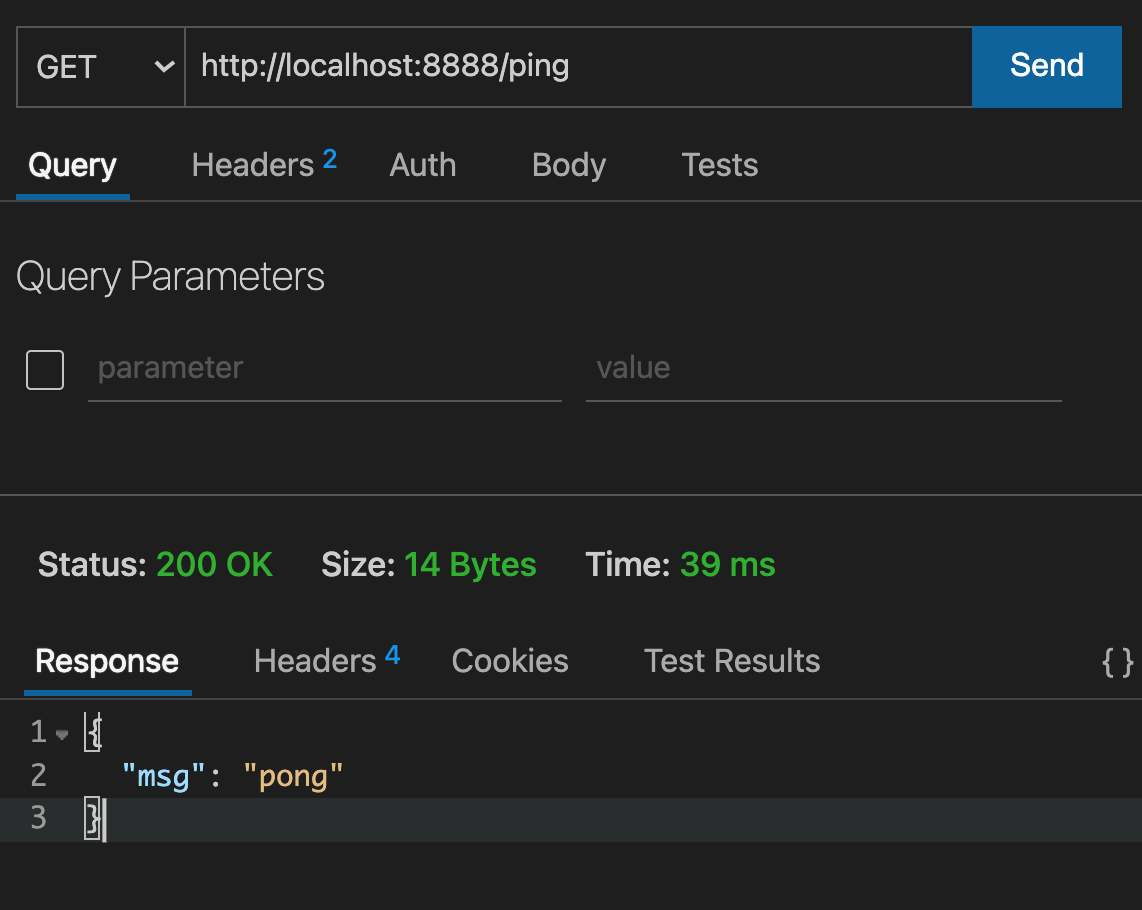The image size is (1142, 910).
Task: Switch to the Auth tab
Action: (x=422, y=165)
